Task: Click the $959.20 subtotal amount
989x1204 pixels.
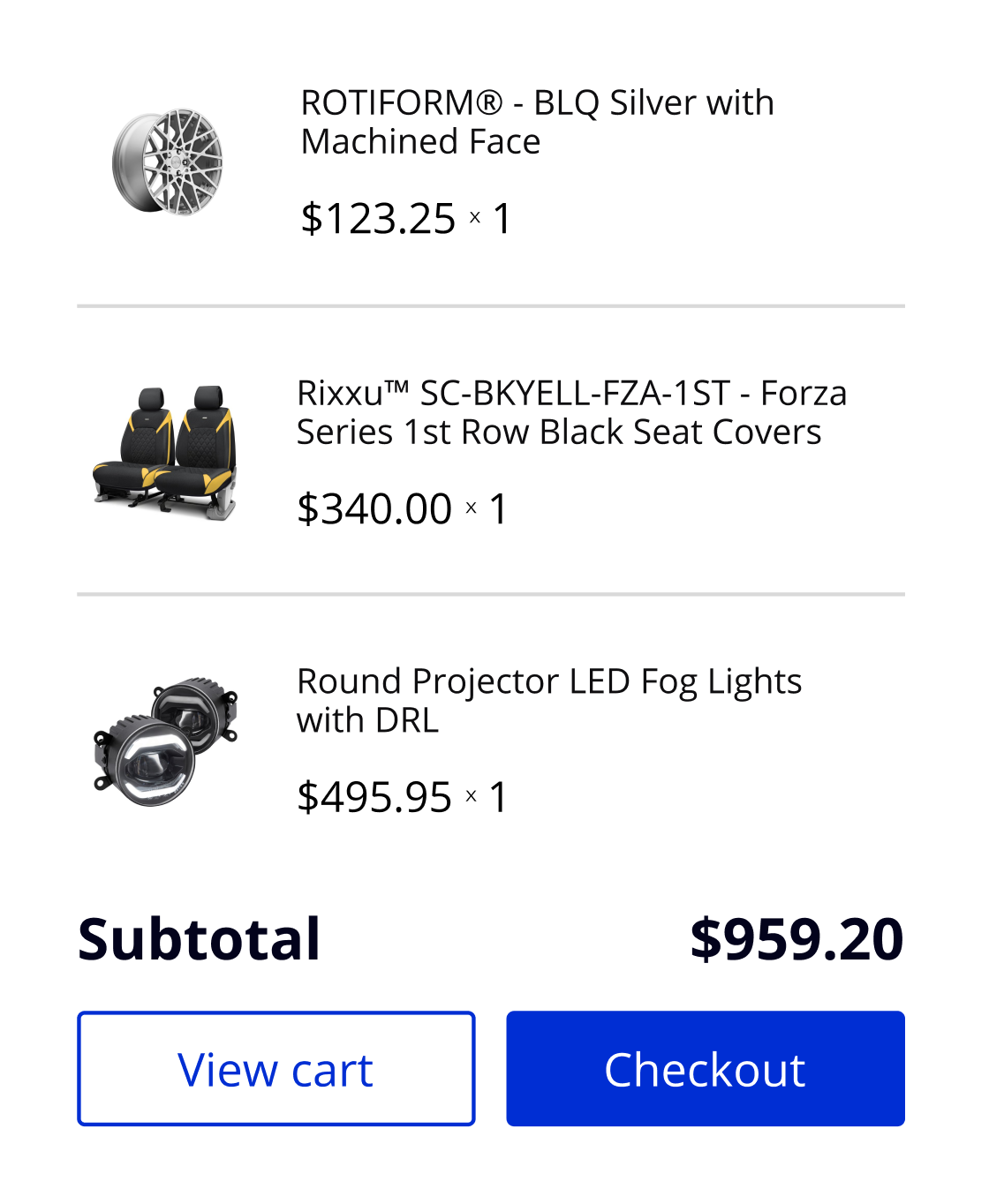Action: pyautogui.click(x=796, y=939)
